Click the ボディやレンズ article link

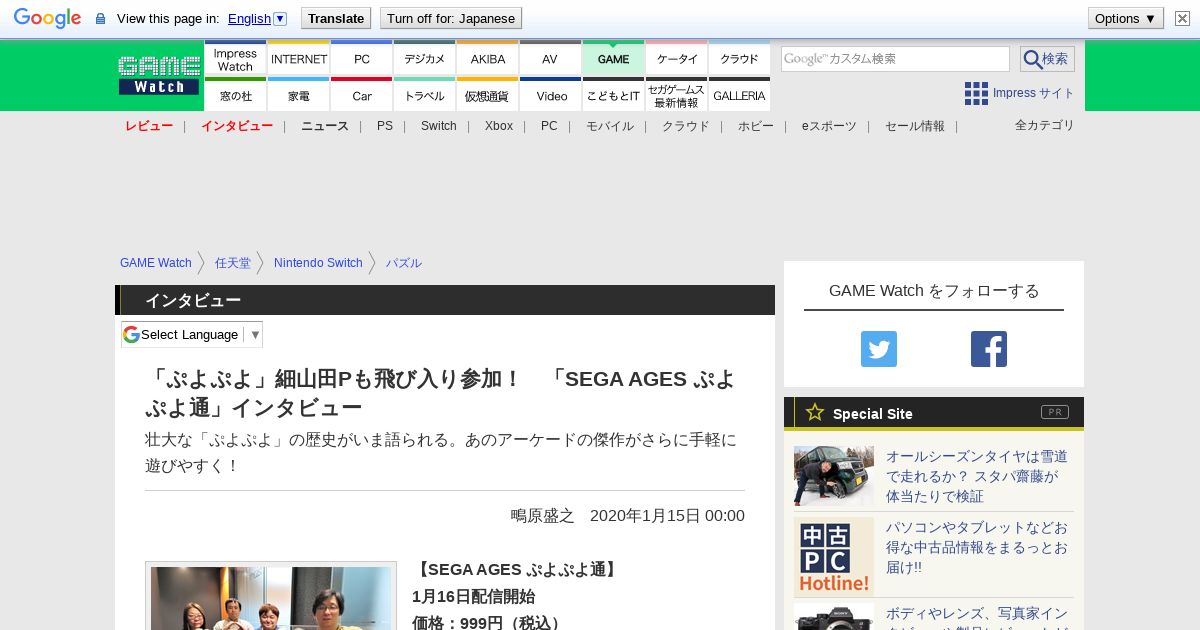point(977,617)
